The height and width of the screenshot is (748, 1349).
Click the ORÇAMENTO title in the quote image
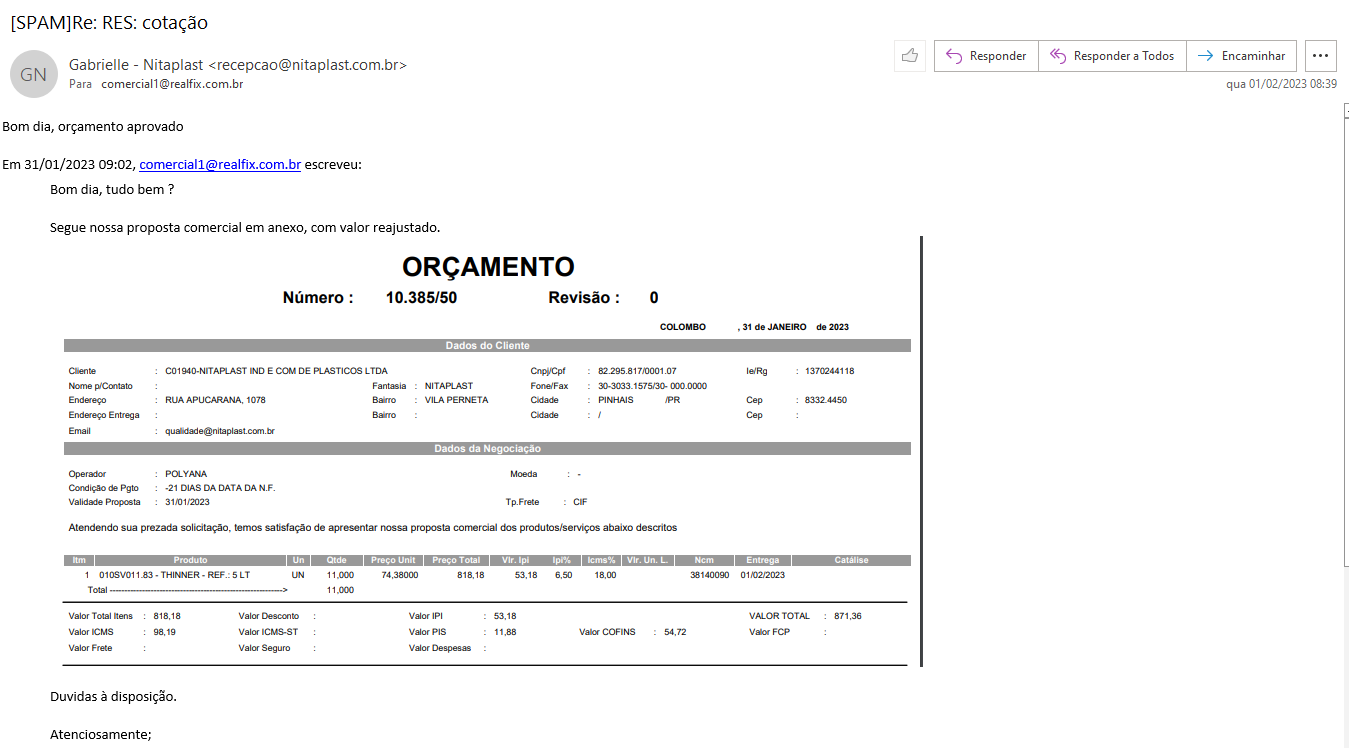tap(488, 267)
